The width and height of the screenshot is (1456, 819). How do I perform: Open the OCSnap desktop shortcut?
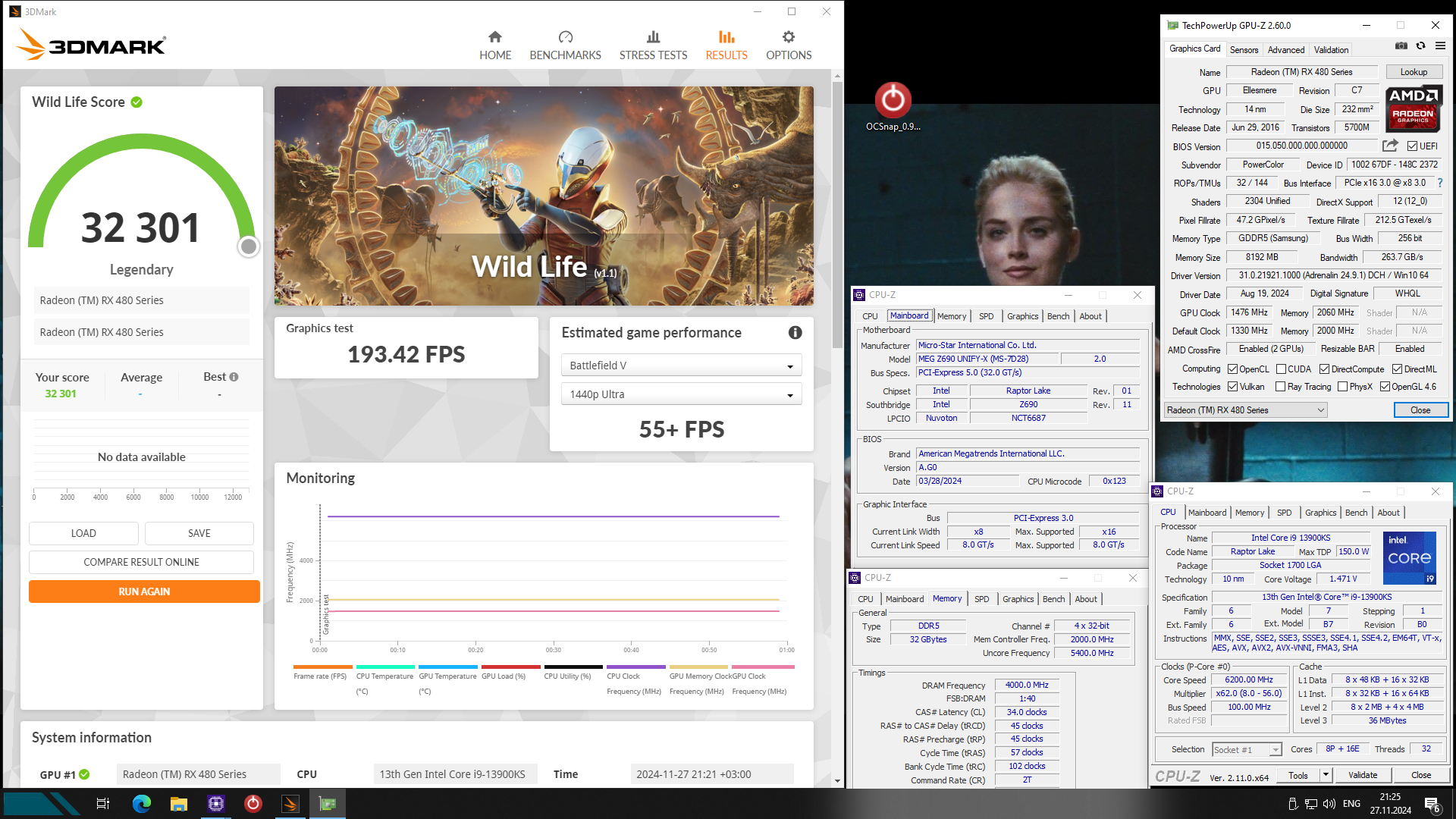pyautogui.click(x=893, y=107)
